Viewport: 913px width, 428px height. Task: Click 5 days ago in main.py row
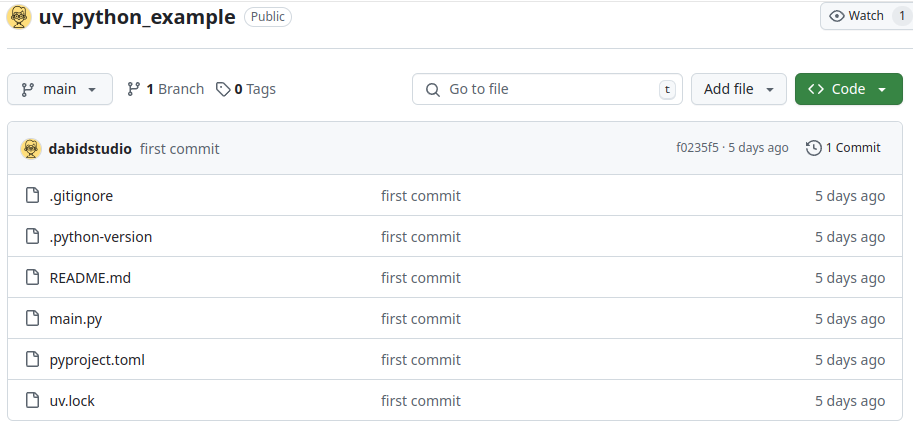pos(850,319)
